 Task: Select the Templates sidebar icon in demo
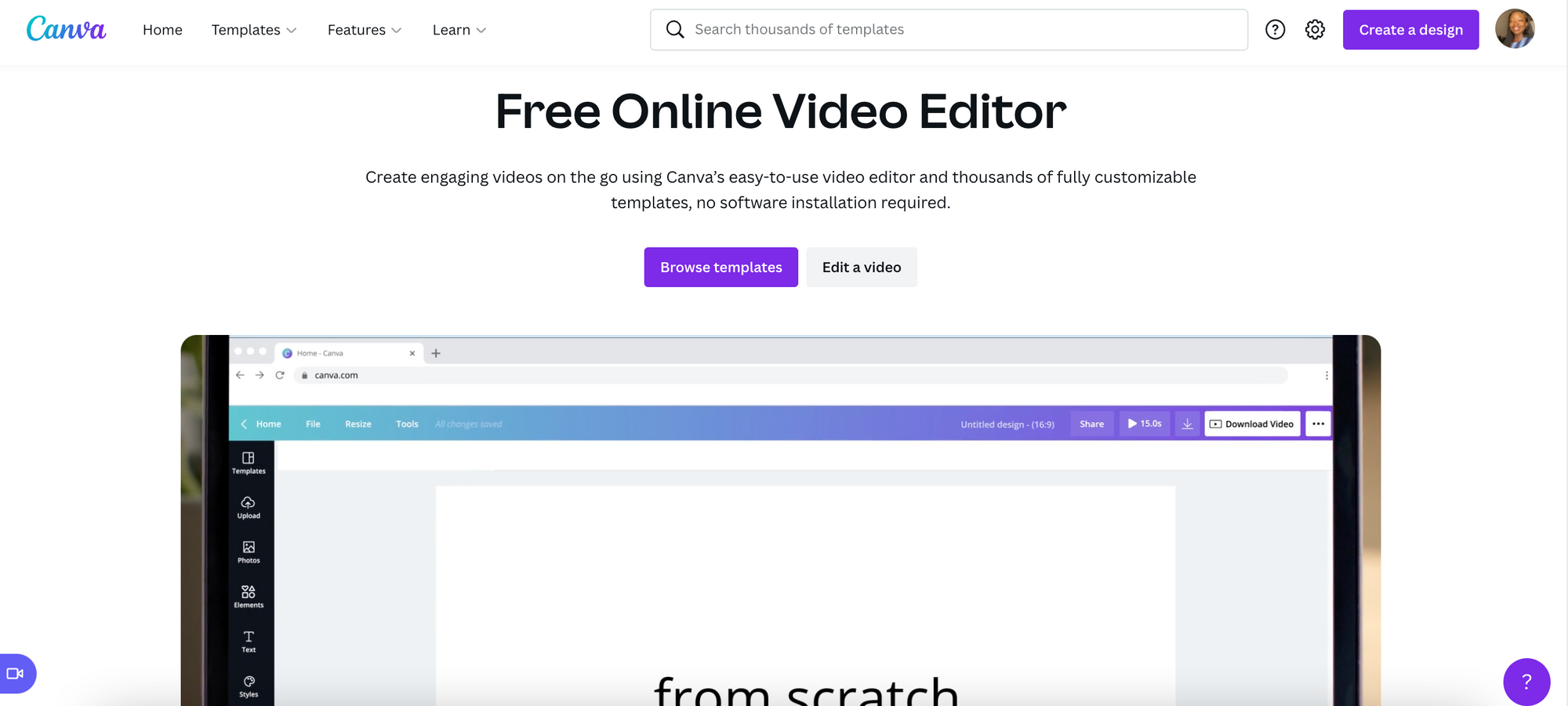pyautogui.click(x=249, y=463)
